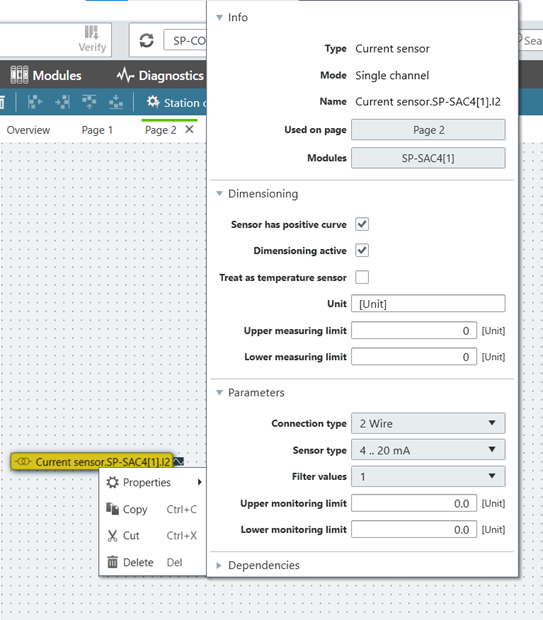Image resolution: width=543 pixels, height=620 pixels.
Task: Click the signal icon beside the sensor block
Action: 179,461
